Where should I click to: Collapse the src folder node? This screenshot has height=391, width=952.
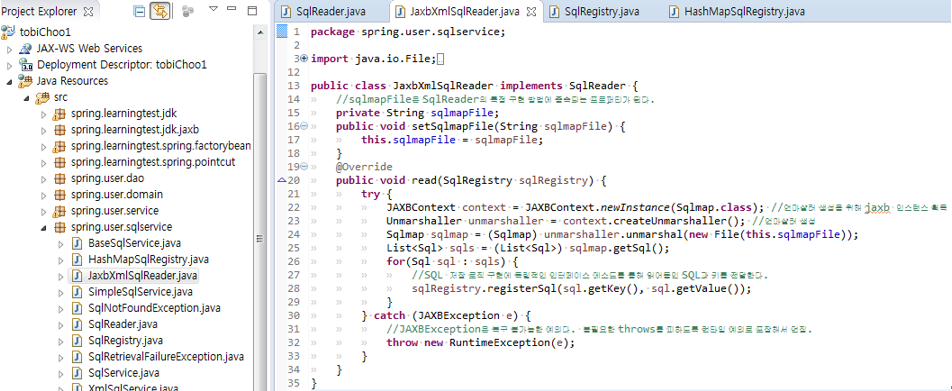click(x=27, y=98)
